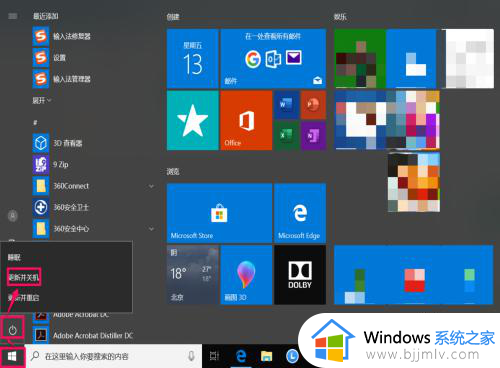
Task: Select 睡眠 in power menu
Action: tap(14, 257)
